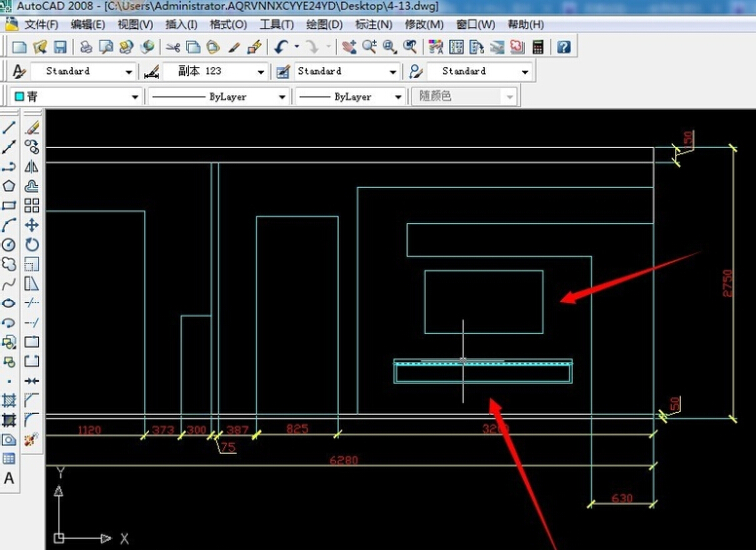Click the Open file icon

[x=40, y=47]
